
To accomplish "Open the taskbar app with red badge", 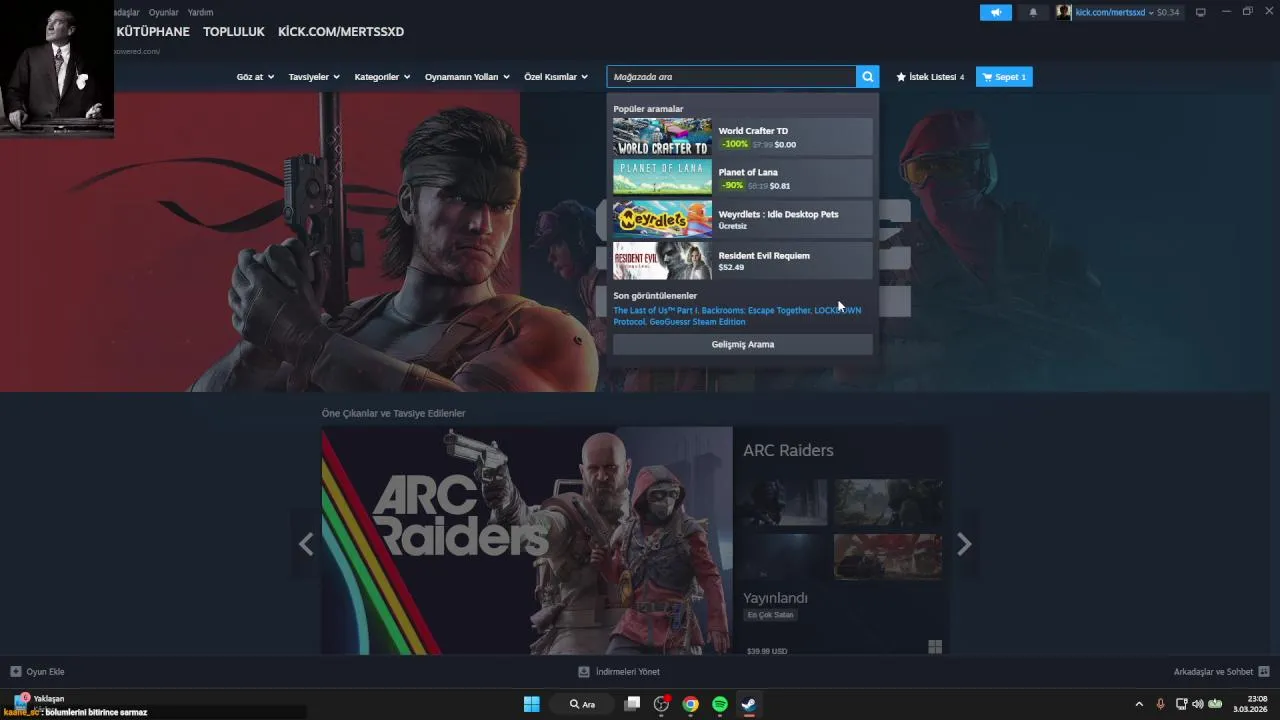I will point(661,704).
